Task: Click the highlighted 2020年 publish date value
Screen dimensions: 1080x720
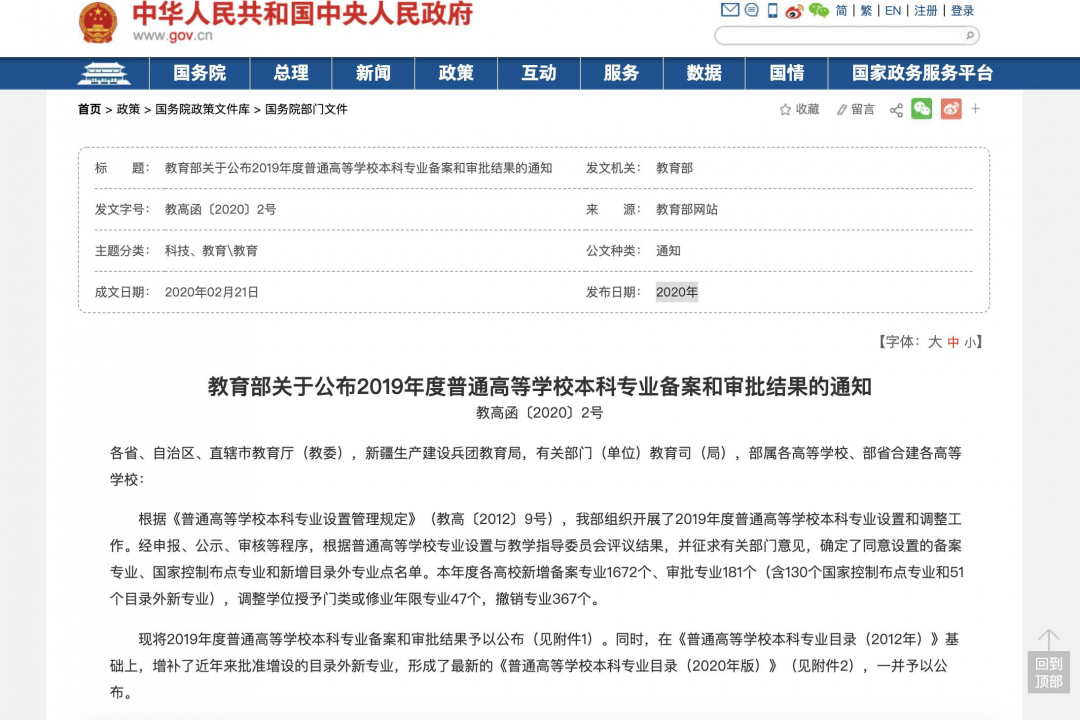Action: 677,292
